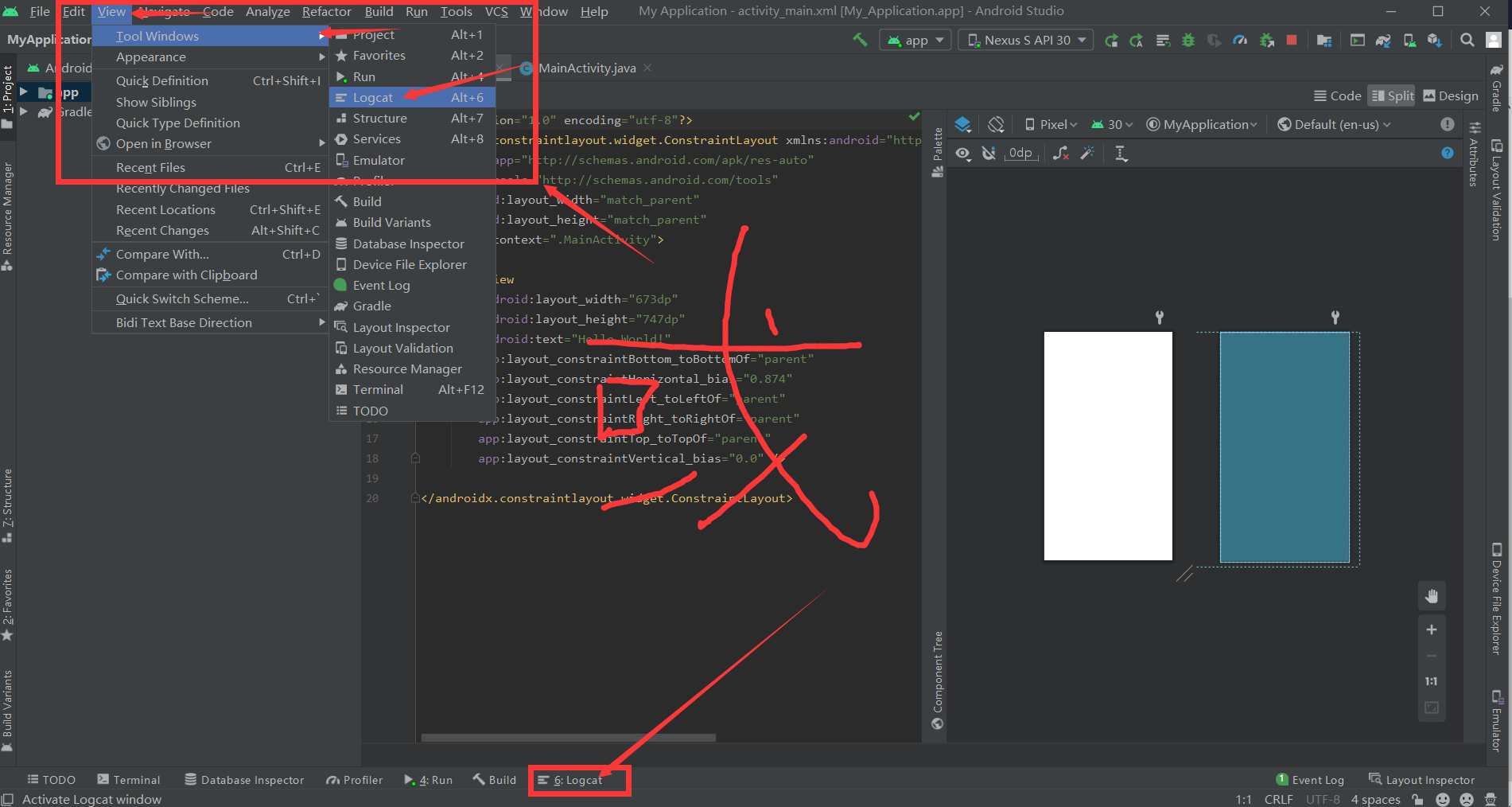Toggle the Component Tree side panel
This screenshot has height=807, width=1512.
[x=938, y=680]
